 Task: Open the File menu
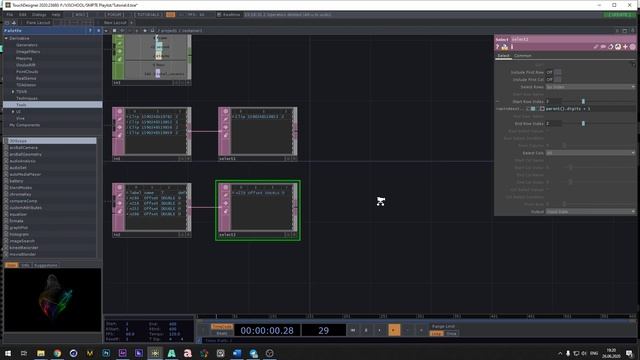(x=9, y=15)
